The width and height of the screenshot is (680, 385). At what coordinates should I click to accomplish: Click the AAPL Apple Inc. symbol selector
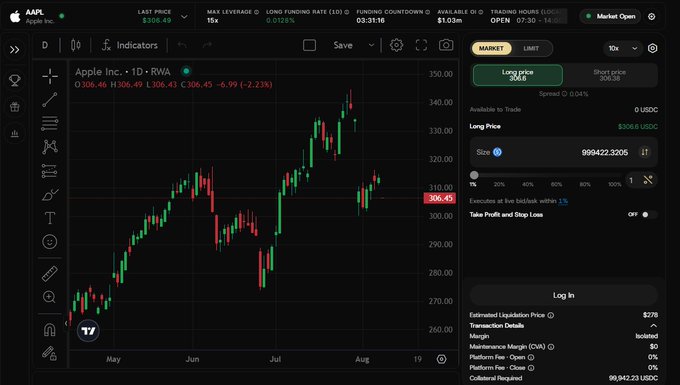[37, 16]
